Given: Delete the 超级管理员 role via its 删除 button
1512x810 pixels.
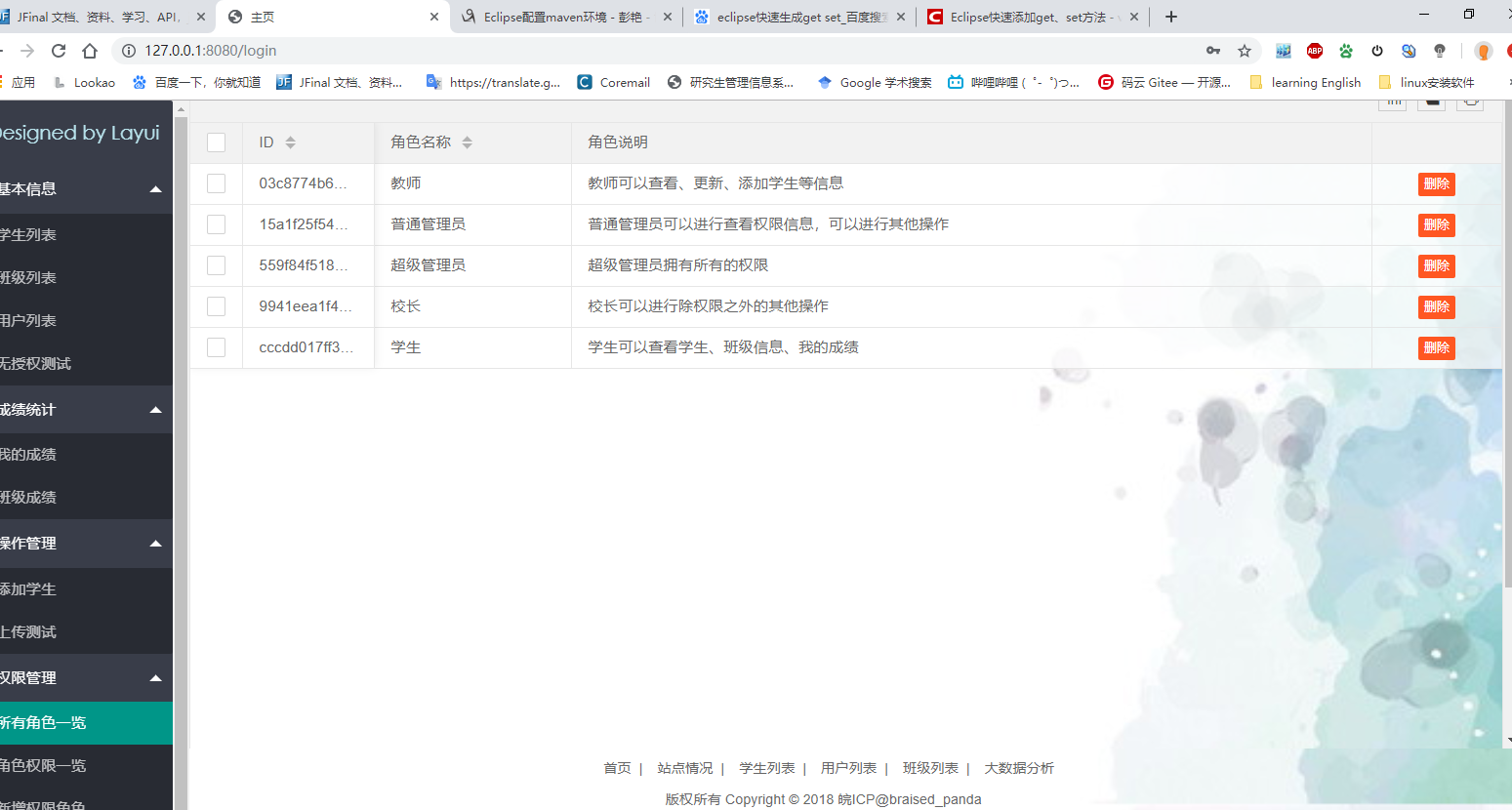Looking at the screenshot, I should pyautogui.click(x=1436, y=265).
